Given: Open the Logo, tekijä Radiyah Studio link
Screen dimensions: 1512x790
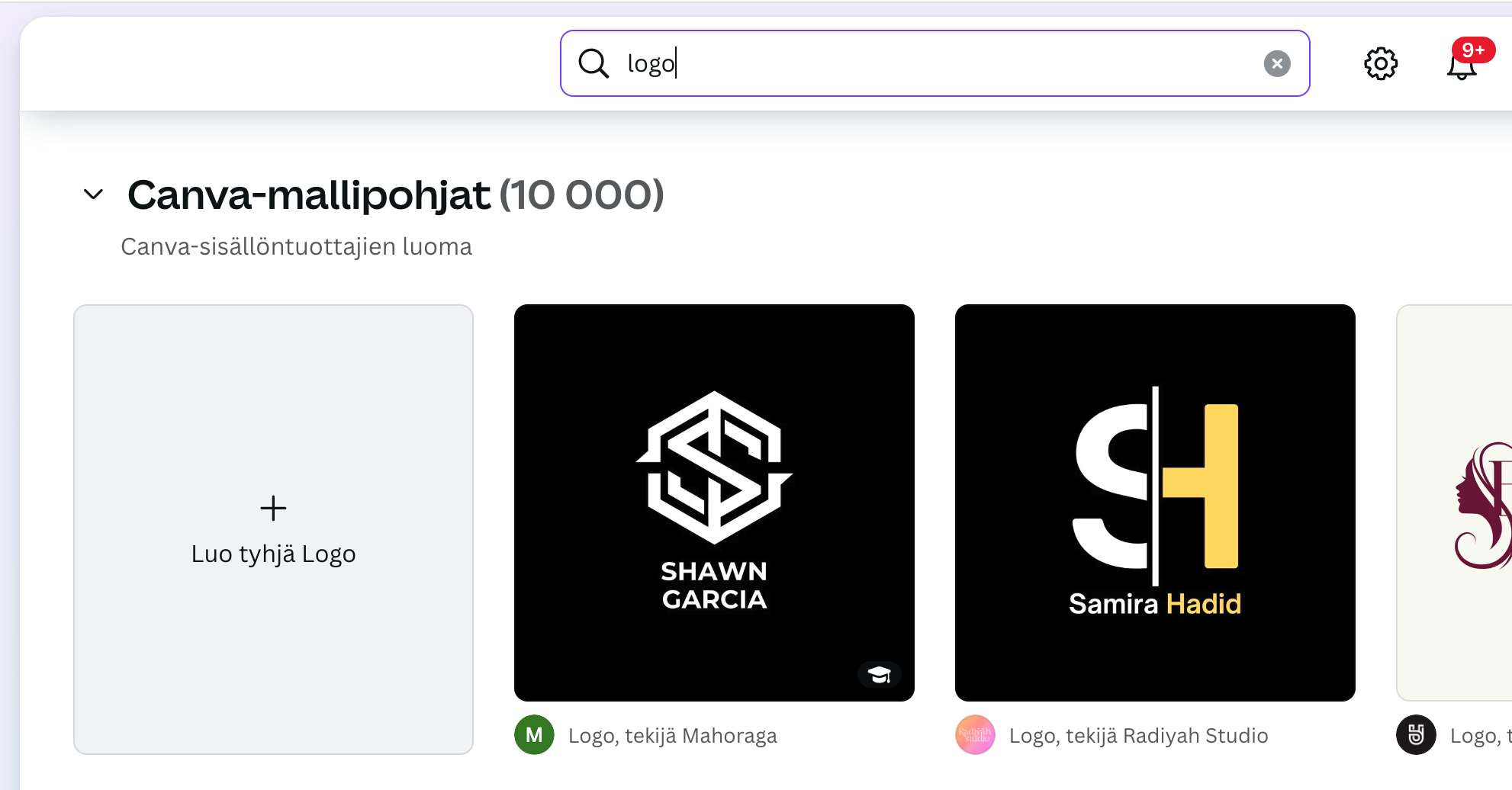Looking at the screenshot, I should tap(1138, 735).
